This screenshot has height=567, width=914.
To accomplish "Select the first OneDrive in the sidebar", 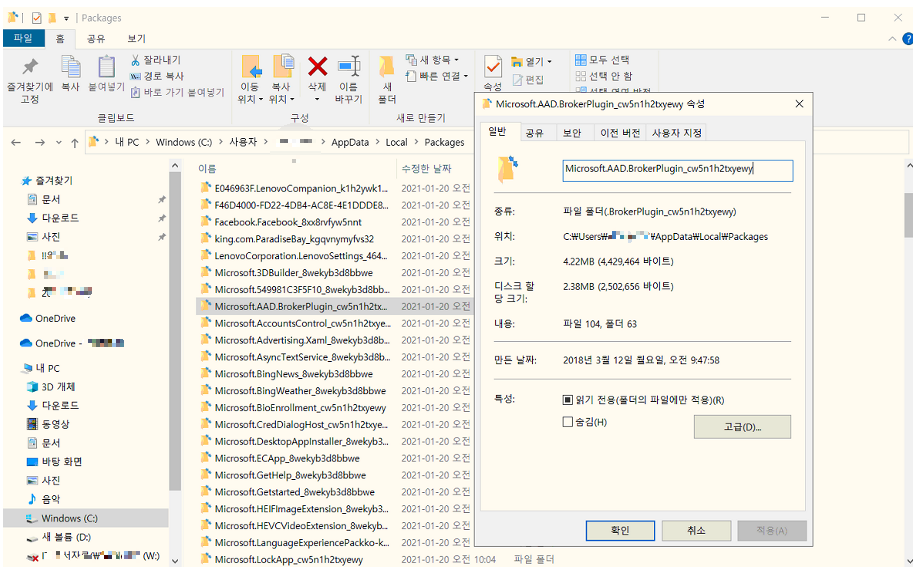I will [x=55, y=318].
